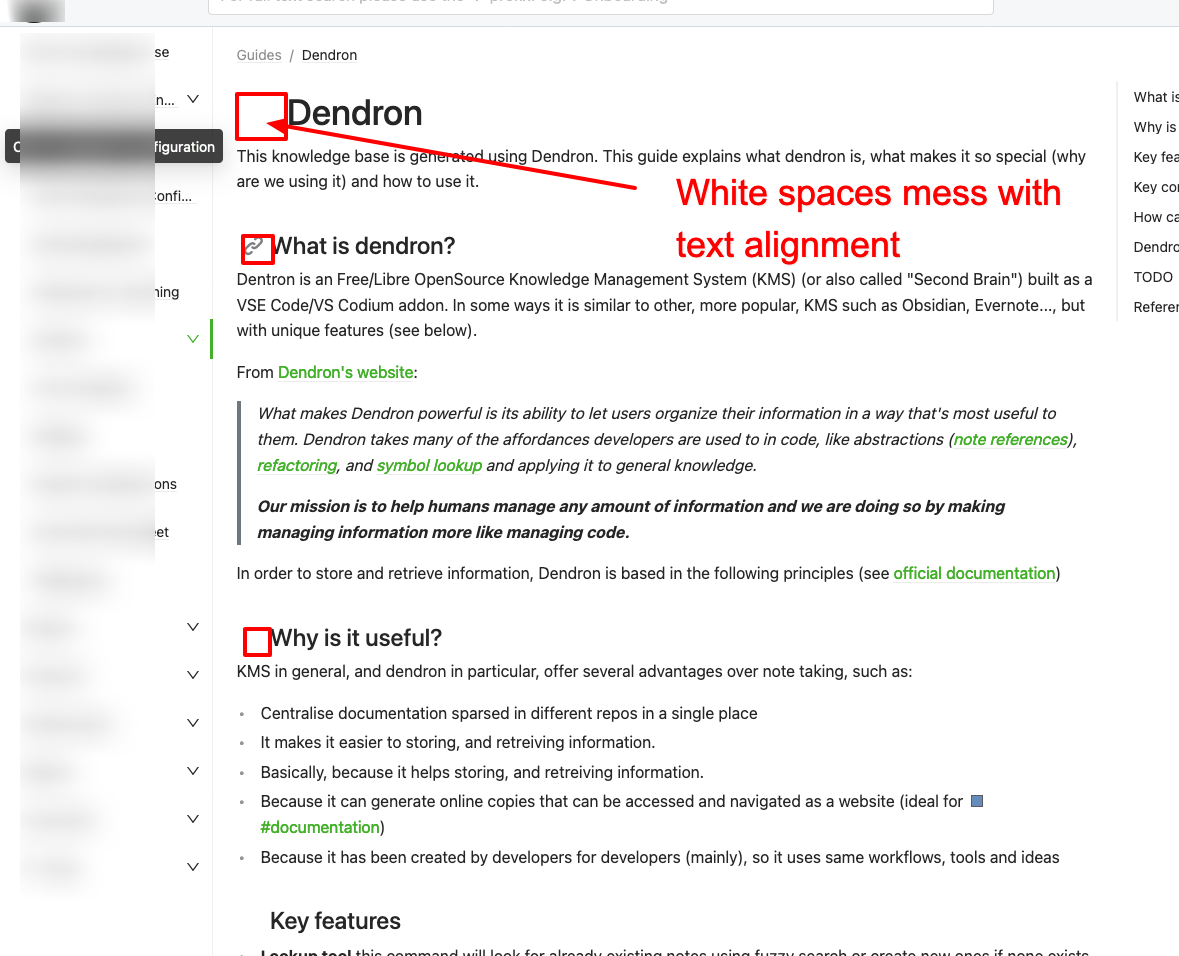The width and height of the screenshot is (1179, 956).
Task: Expand the topmost collapsed sidebar section chevron
Action: (192, 99)
